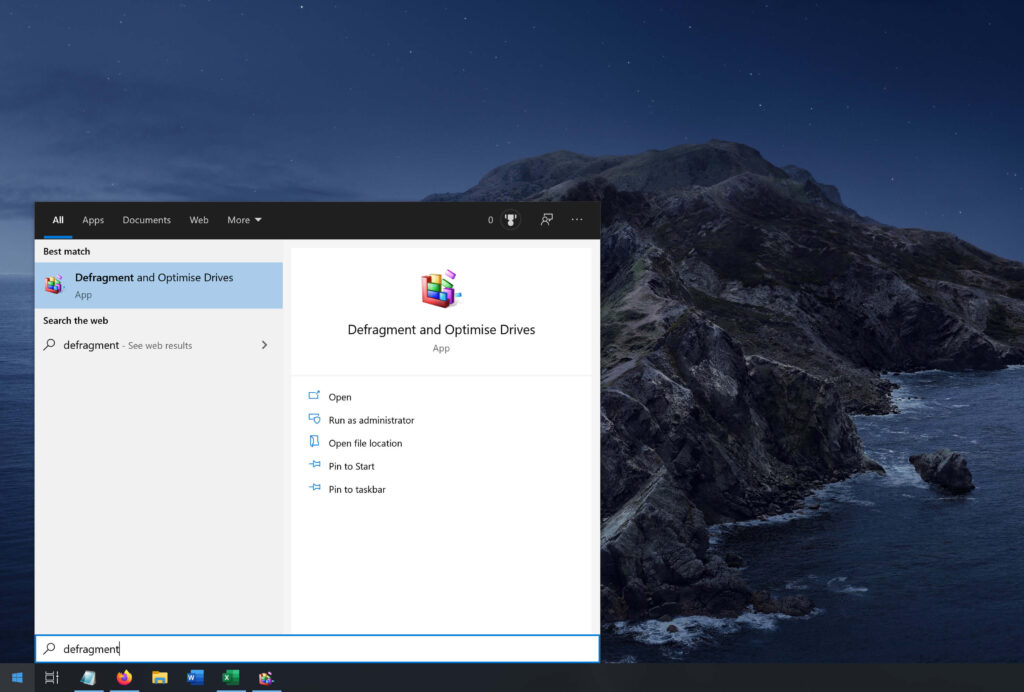Viewport: 1024px width, 692px height.
Task: Switch to the Web search tab
Action: pyautogui.click(x=199, y=220)
